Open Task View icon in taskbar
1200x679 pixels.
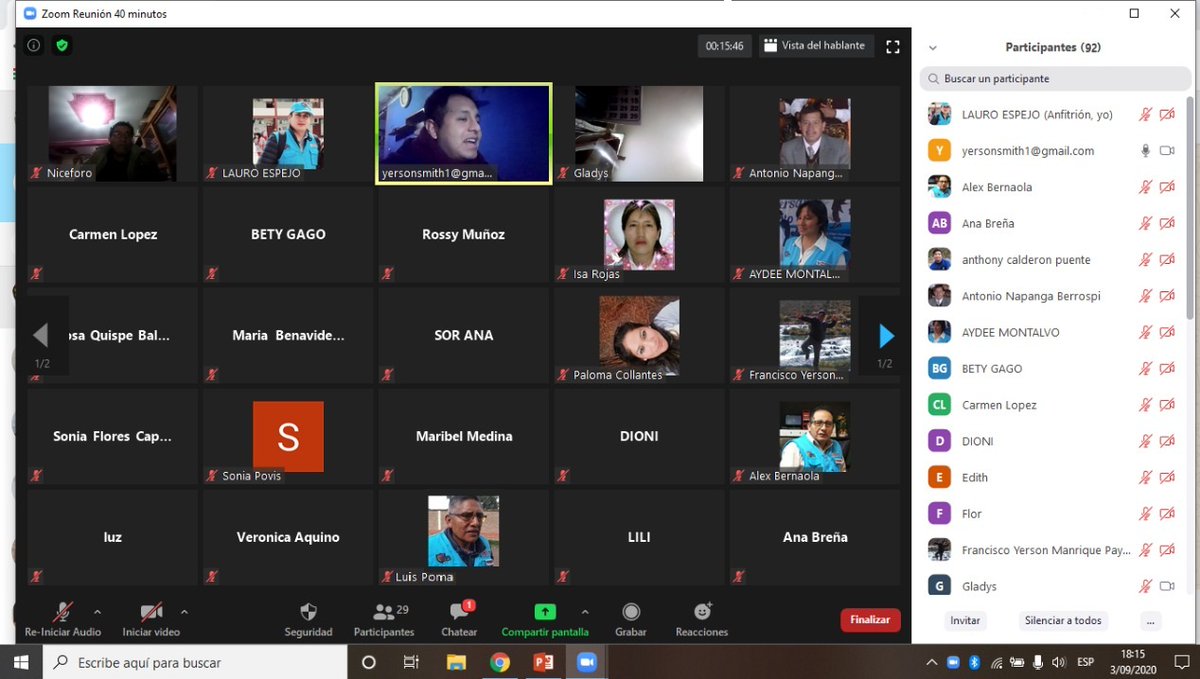[x=411, y=662]
